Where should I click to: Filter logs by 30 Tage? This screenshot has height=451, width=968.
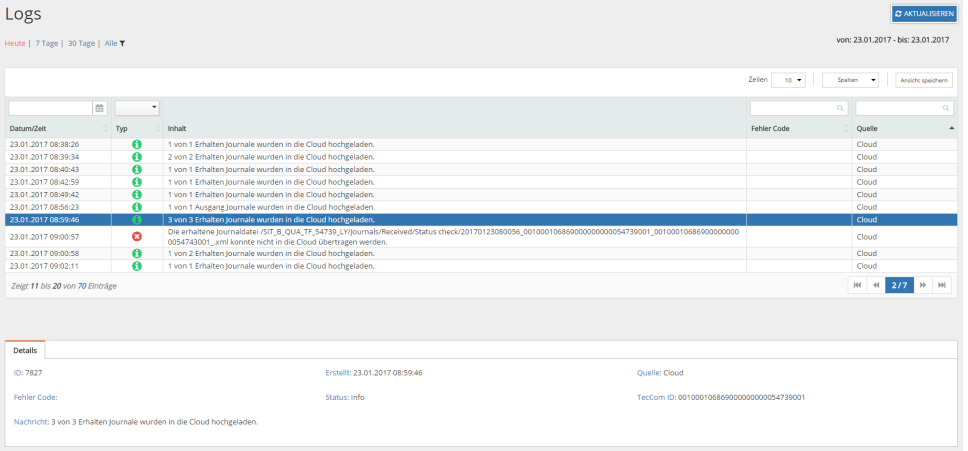coord(81,43)
